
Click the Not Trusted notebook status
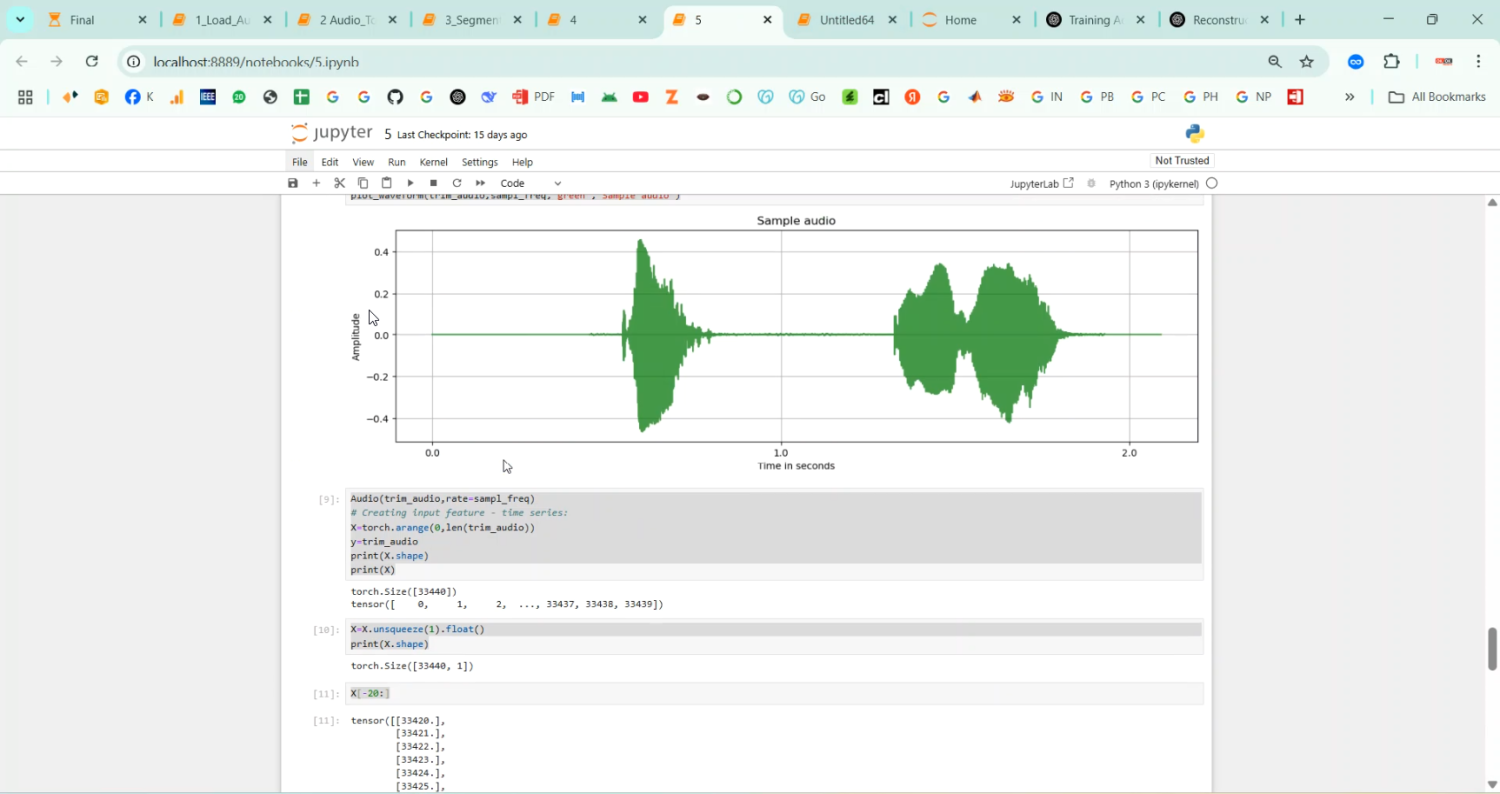pos(1181,160)
